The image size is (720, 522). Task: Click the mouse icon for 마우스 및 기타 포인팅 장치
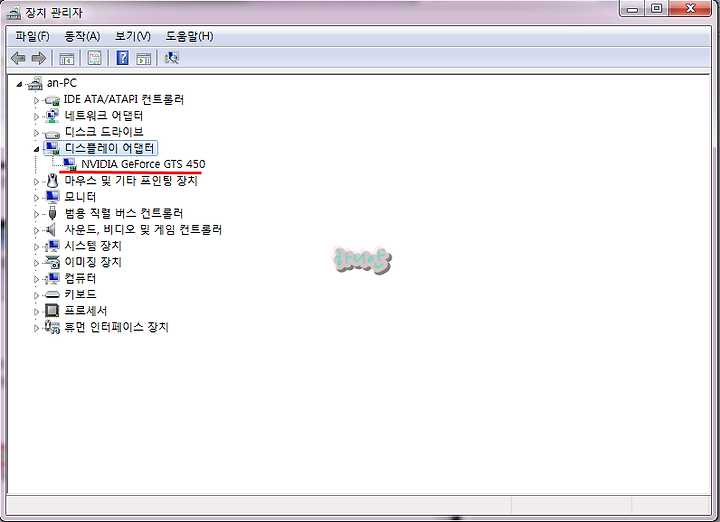[x=52, y=181]
